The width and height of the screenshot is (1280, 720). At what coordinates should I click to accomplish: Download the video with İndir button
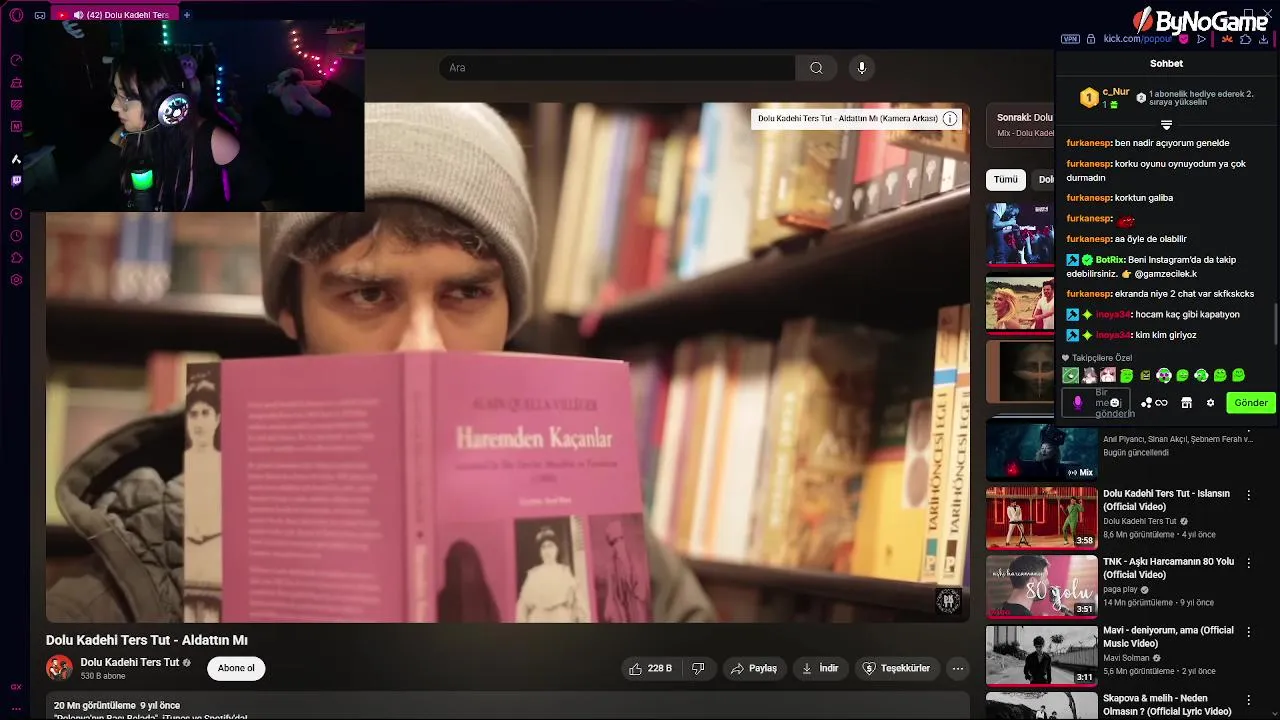819,668
